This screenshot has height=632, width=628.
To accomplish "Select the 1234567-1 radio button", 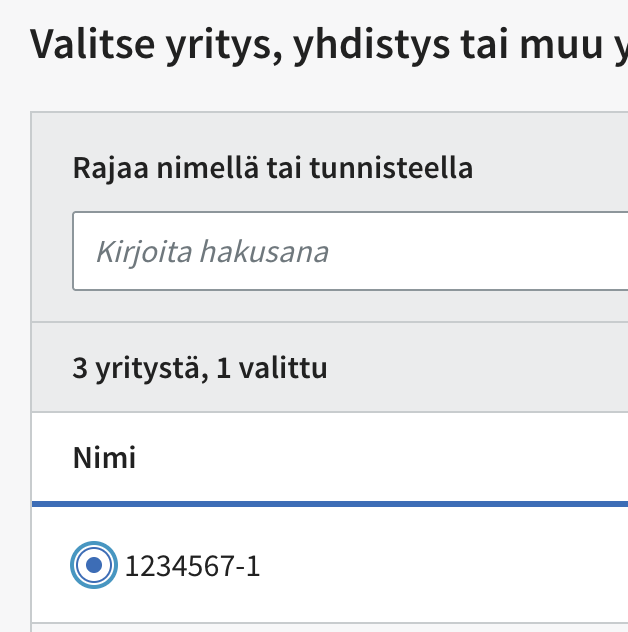I will 94,566.
